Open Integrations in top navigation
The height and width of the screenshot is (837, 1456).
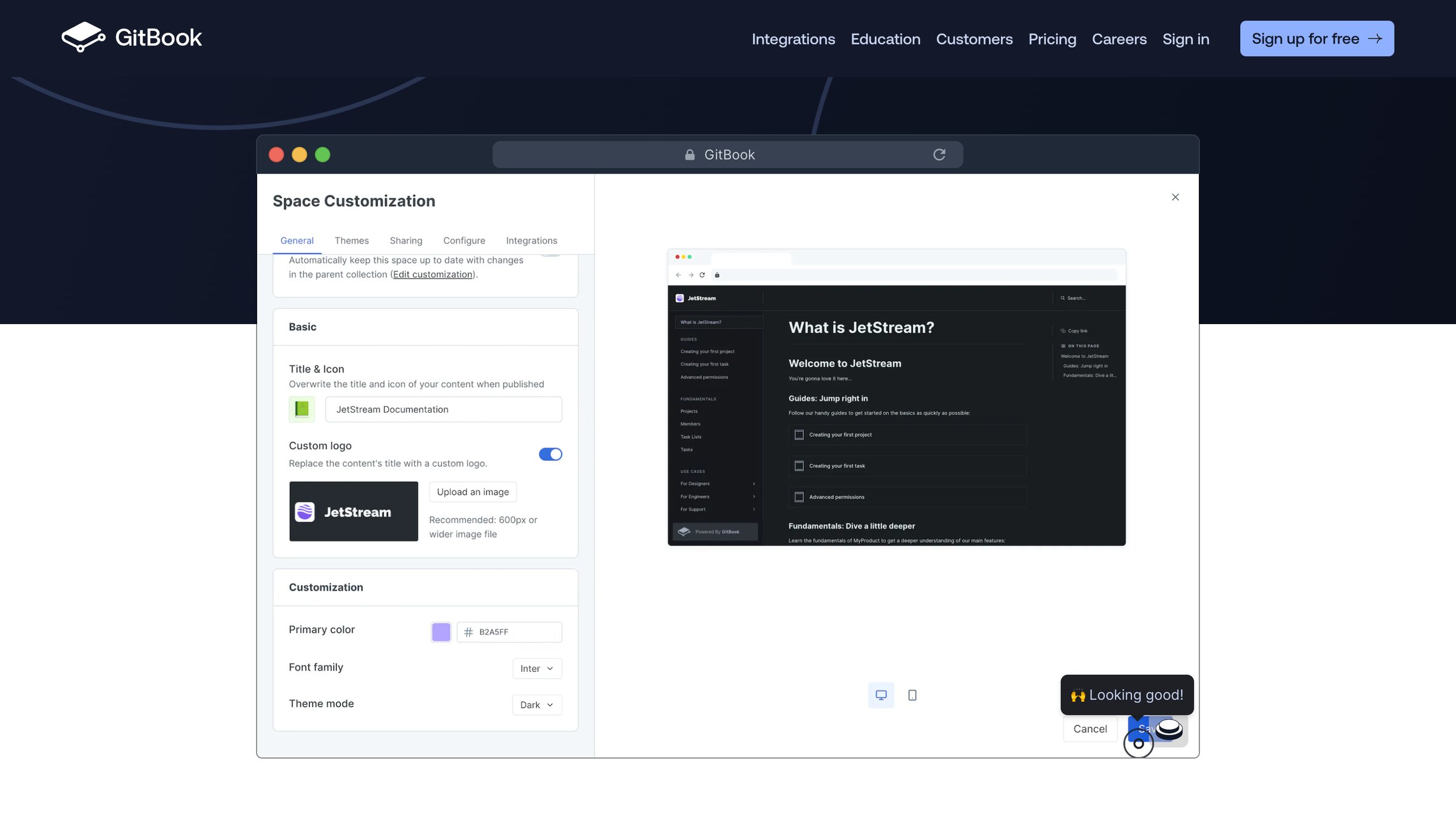click(794, 39)
